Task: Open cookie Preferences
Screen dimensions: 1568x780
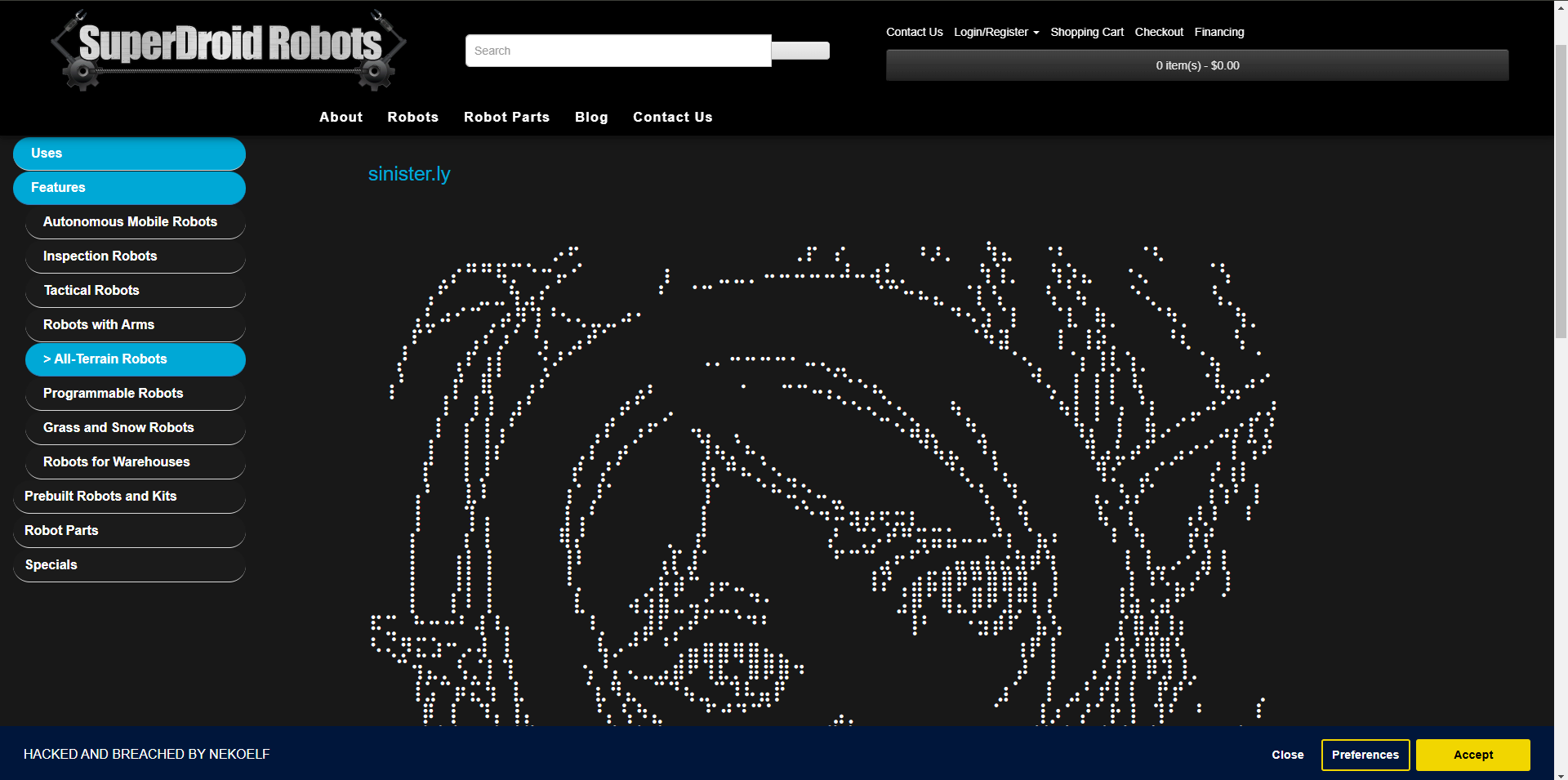Action: coord(1365,755)
